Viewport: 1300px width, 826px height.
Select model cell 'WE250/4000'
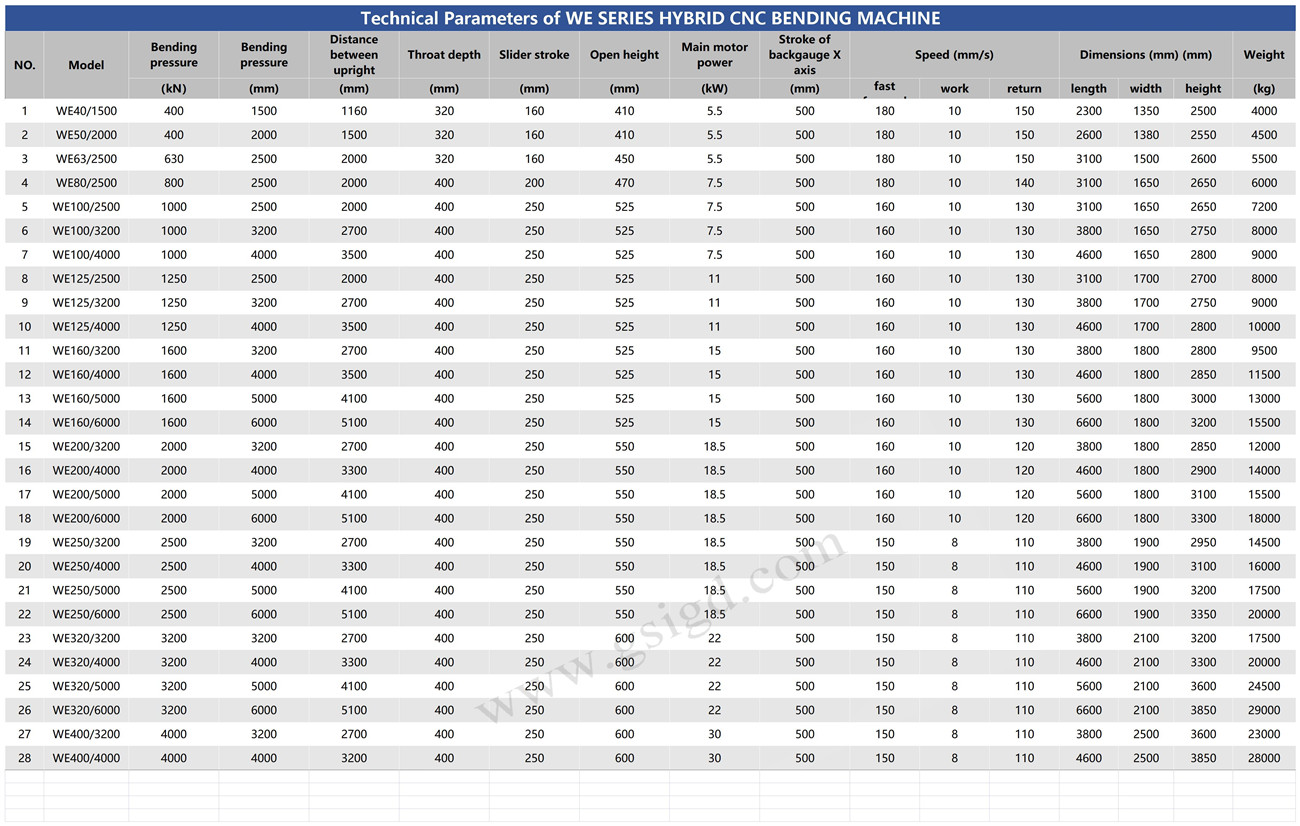86,567
